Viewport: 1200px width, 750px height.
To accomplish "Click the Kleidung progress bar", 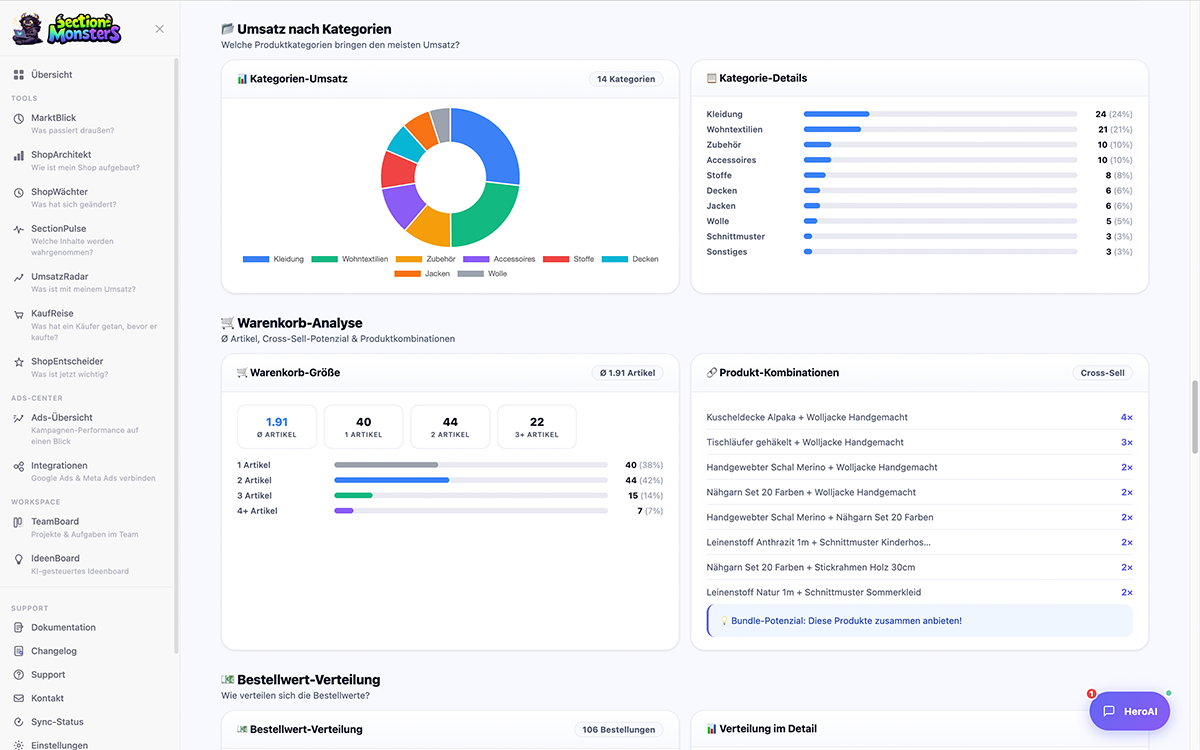I will coord(941,114).
